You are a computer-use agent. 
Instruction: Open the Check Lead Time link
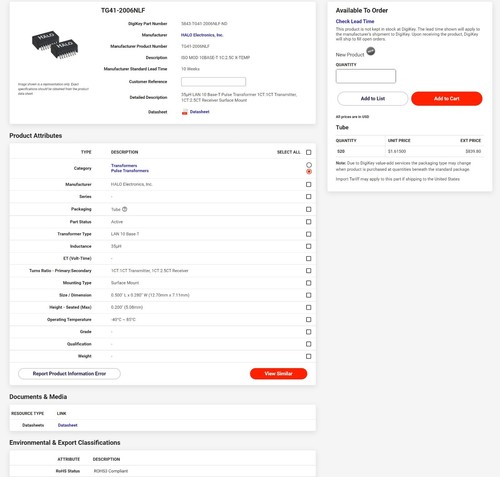[355, 21]
